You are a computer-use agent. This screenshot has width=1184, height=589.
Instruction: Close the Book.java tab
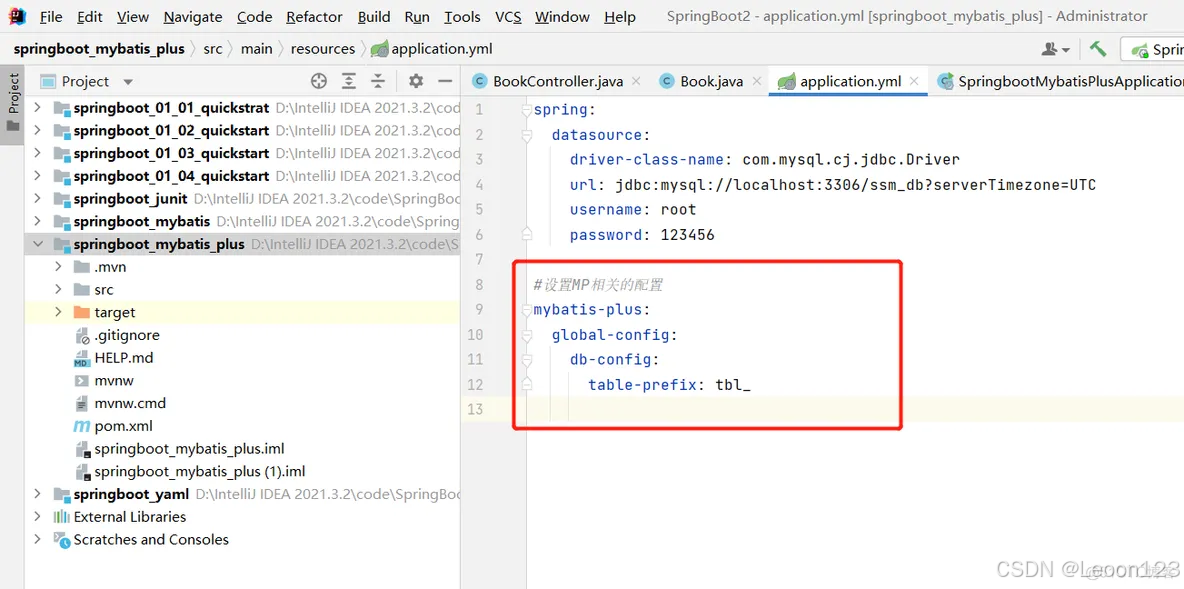click(x=756, y=81)
